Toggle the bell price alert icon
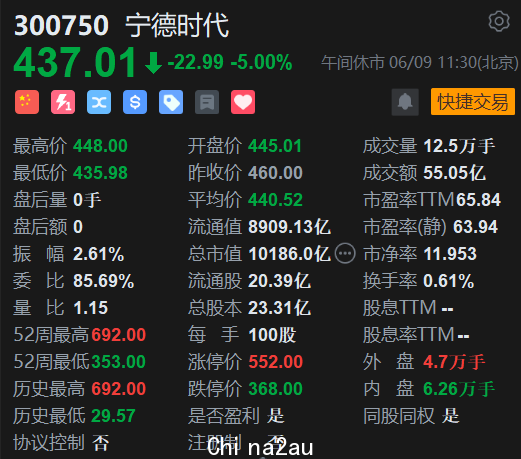The height and width of the screenshot is (459, 521). point(405,102)
